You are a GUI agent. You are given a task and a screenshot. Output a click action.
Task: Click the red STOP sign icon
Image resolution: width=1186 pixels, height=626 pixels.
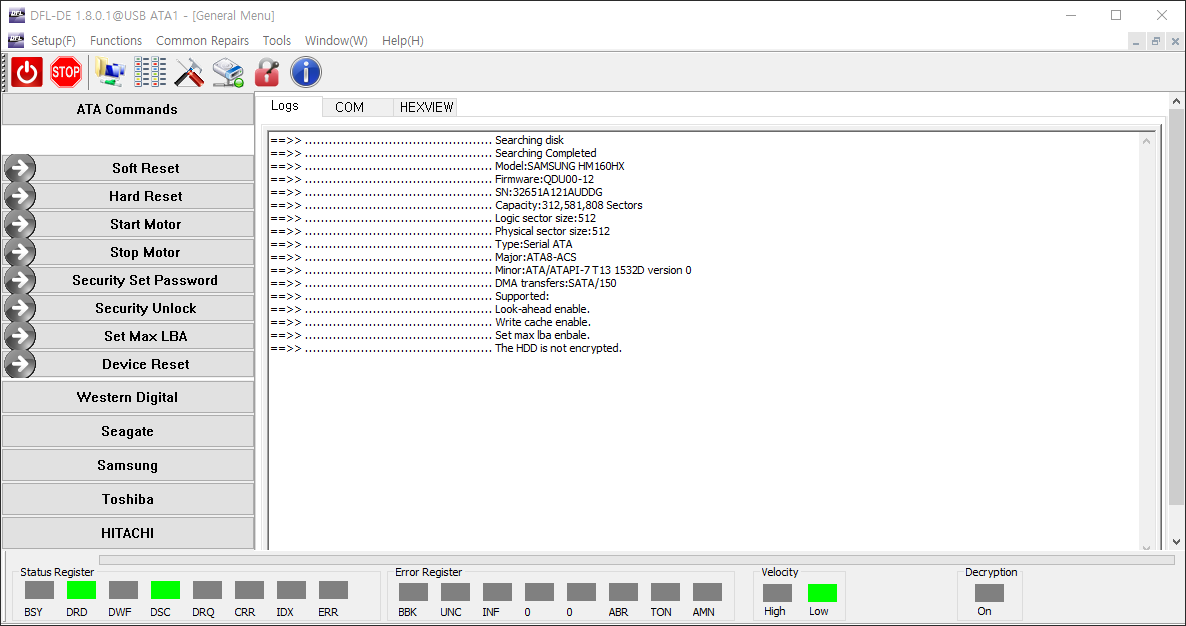point(66,73)
